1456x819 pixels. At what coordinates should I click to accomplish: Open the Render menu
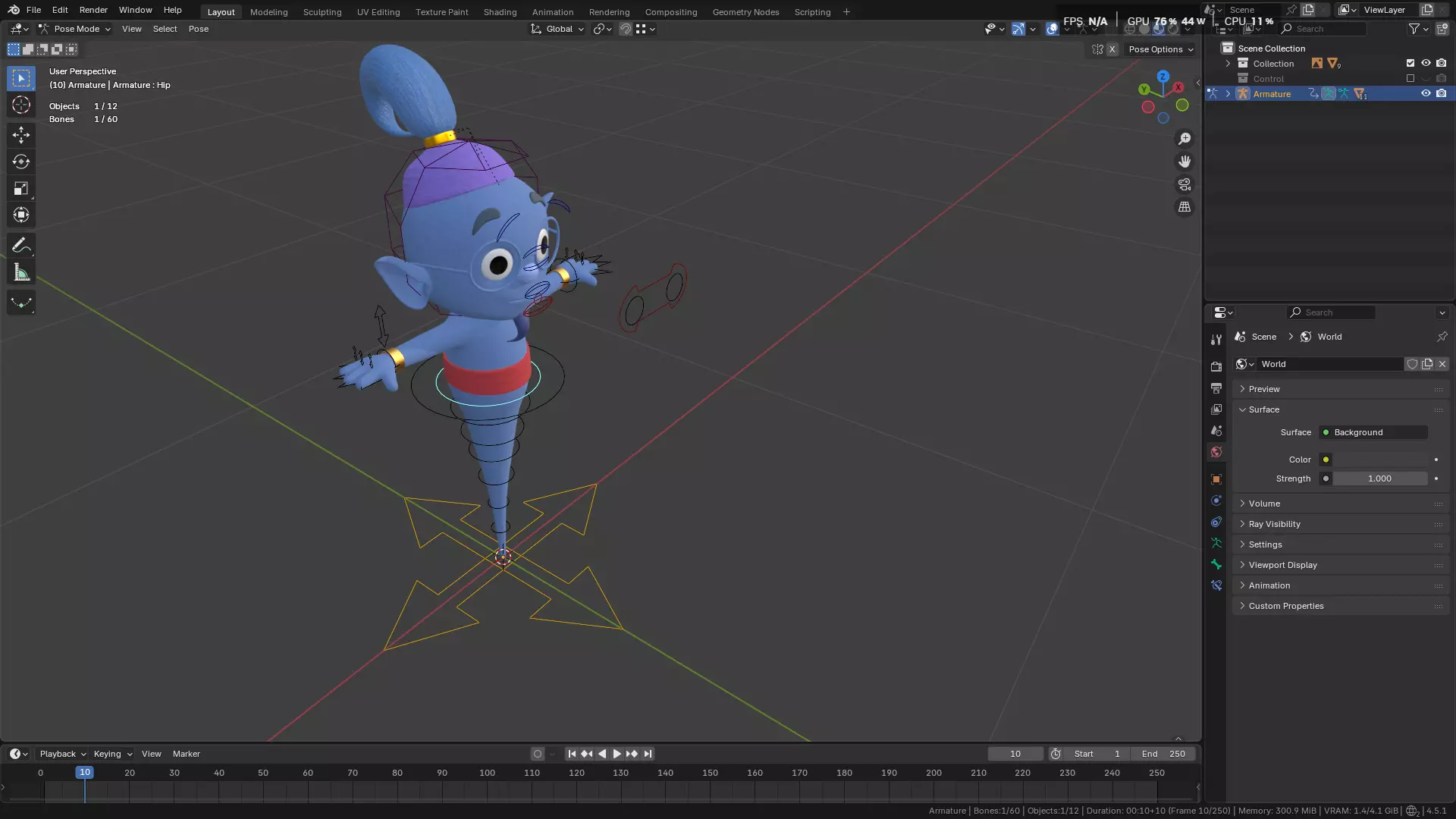click(93, 10)
